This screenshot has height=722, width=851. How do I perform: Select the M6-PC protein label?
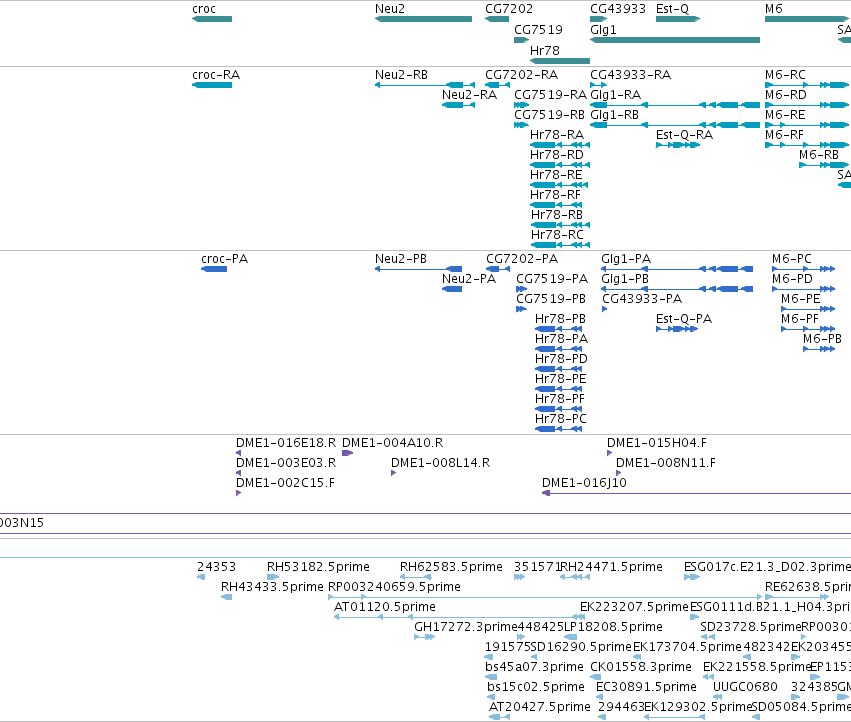pos(792,259)
